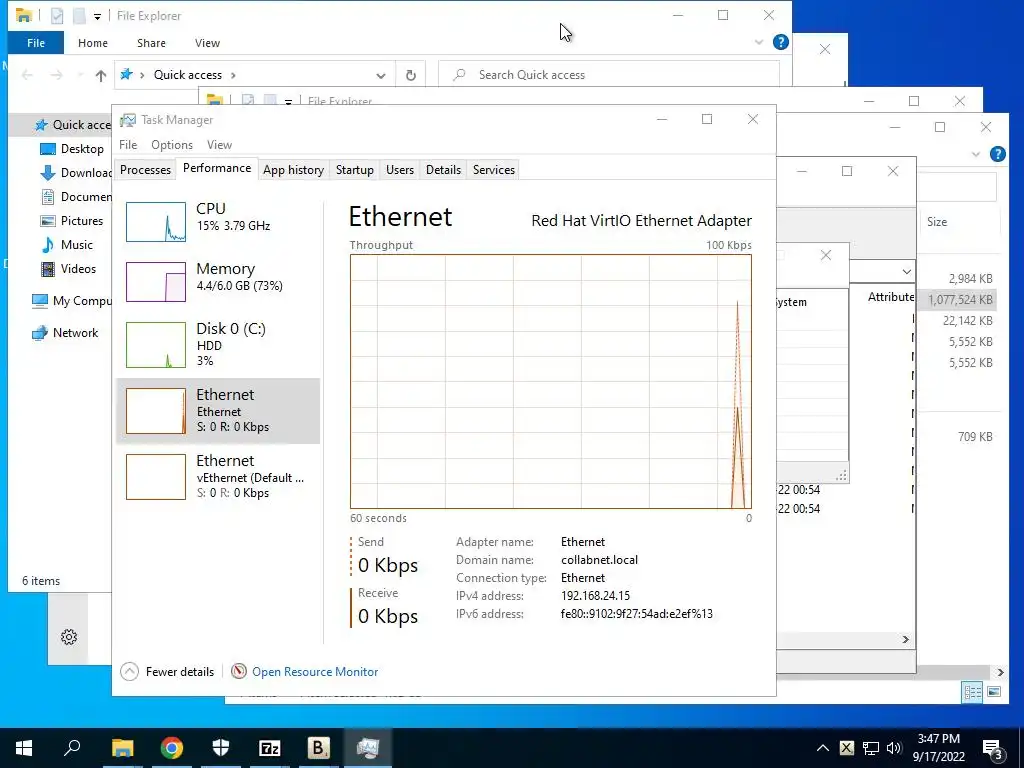Click the Resource Monitor gauge icon

(x=239, y=671)
